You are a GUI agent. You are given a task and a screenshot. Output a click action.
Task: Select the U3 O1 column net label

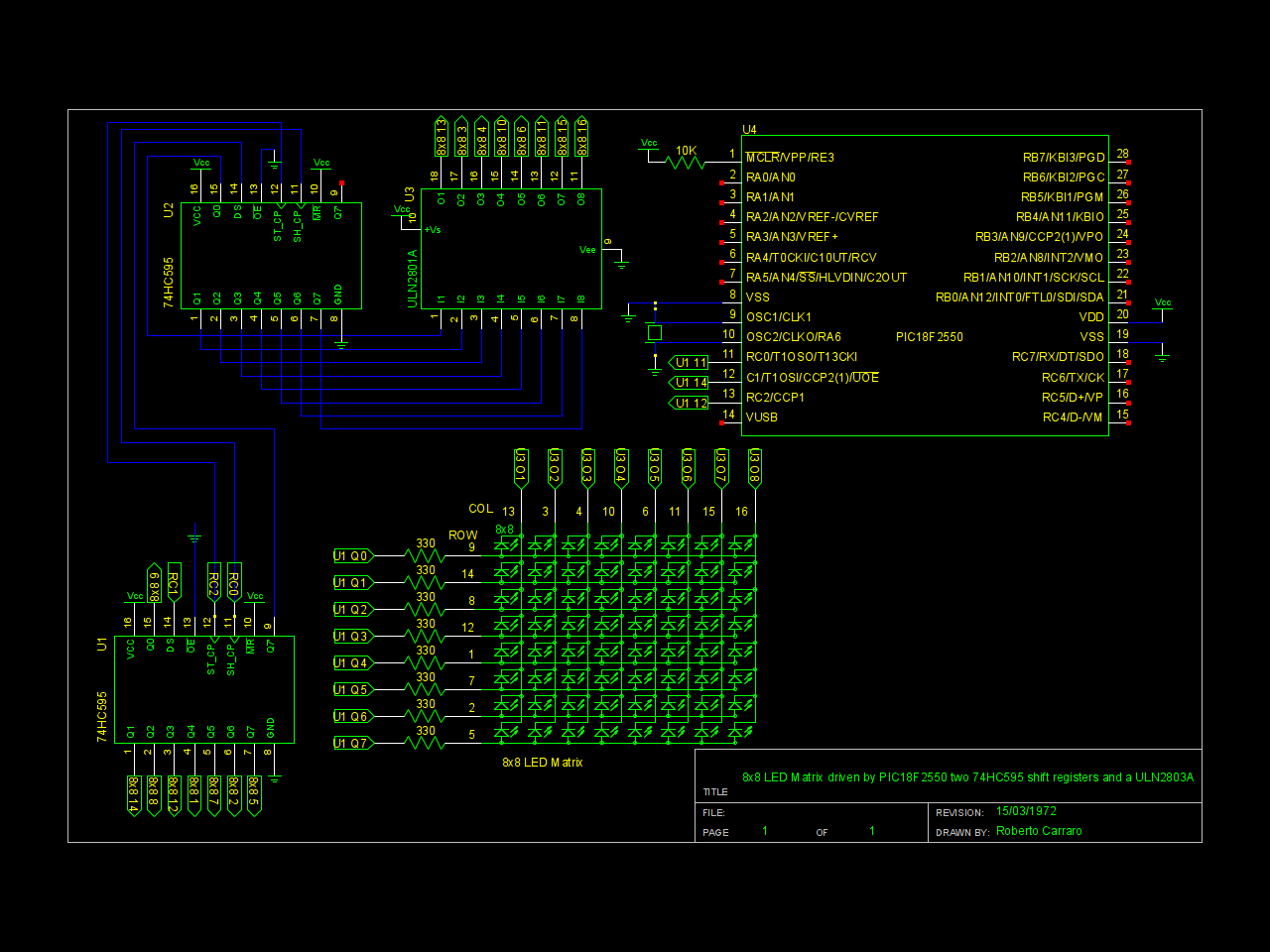521,467
